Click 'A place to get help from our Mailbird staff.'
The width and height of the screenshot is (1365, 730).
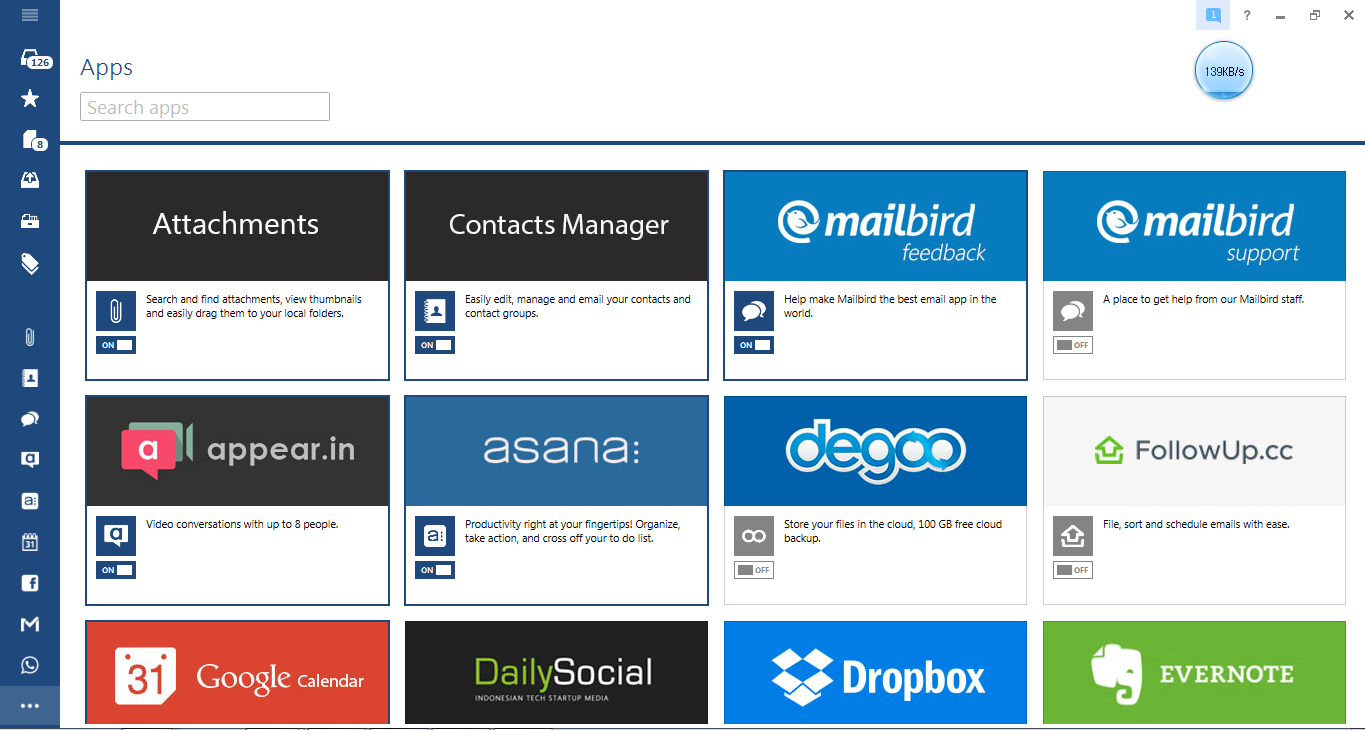1203,299
